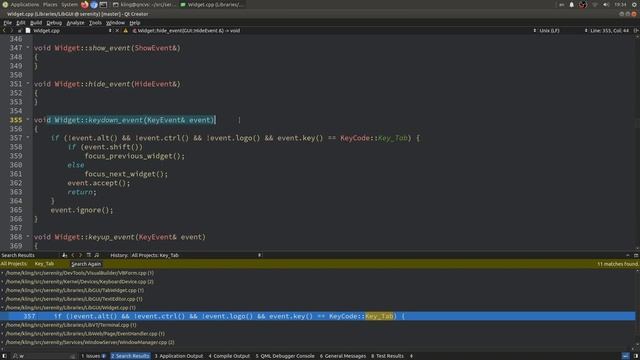Open the Edit menu
This screenshot has width=640, height=360.
pos(21,23)
